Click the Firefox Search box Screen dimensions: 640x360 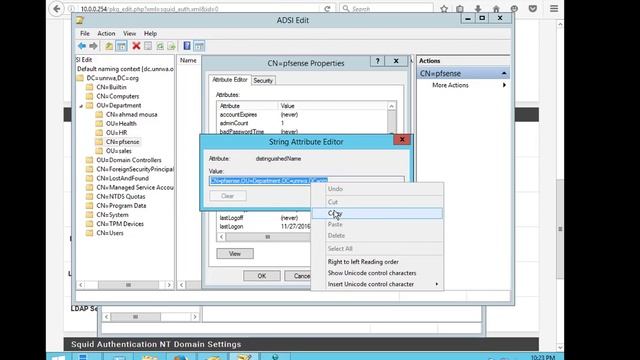[386, 9]
